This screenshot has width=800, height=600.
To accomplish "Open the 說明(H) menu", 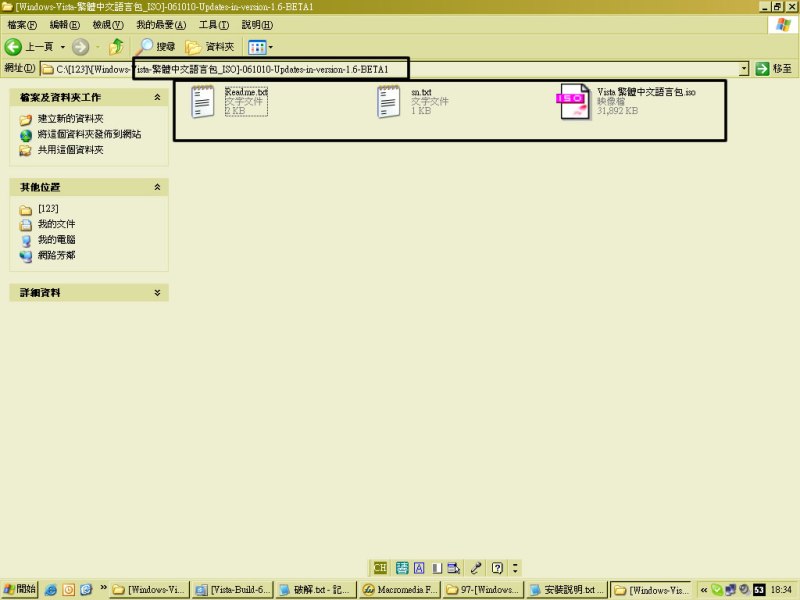I will coord(257,25).
